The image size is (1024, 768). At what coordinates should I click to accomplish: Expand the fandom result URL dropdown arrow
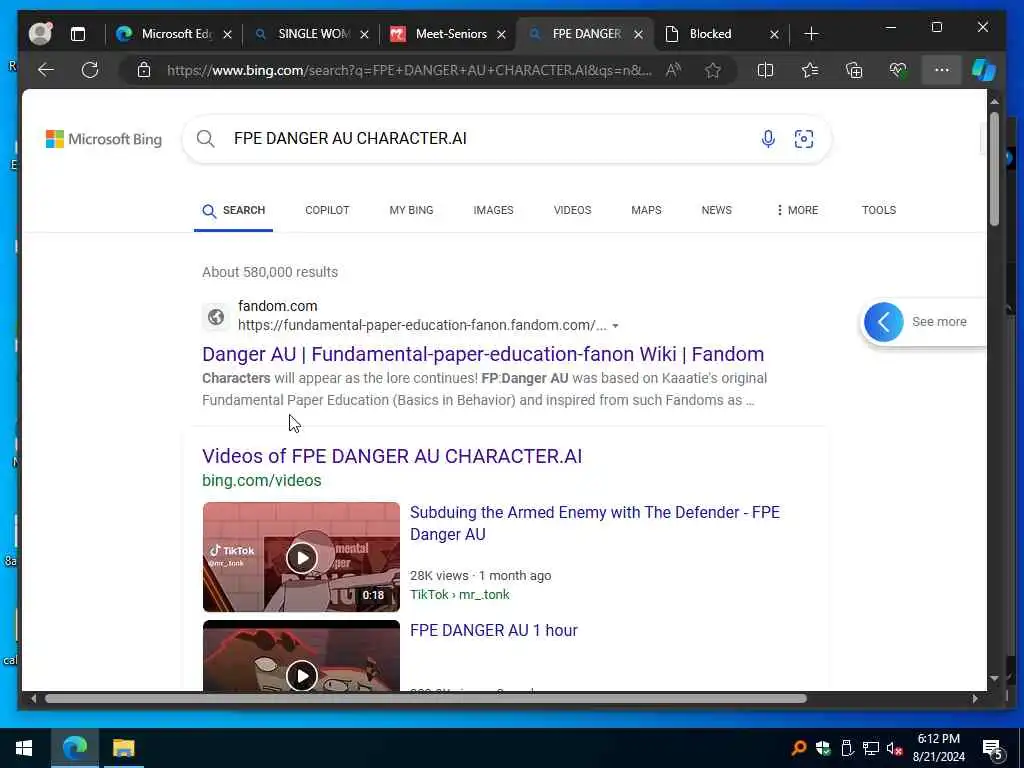[615, 326]
